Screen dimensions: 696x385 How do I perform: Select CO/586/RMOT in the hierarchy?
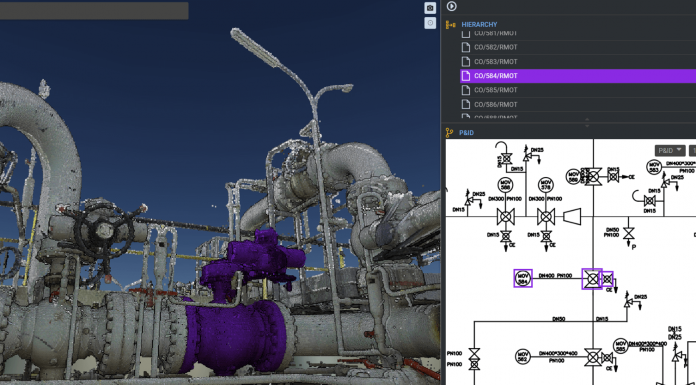click(x=495, y=104)
